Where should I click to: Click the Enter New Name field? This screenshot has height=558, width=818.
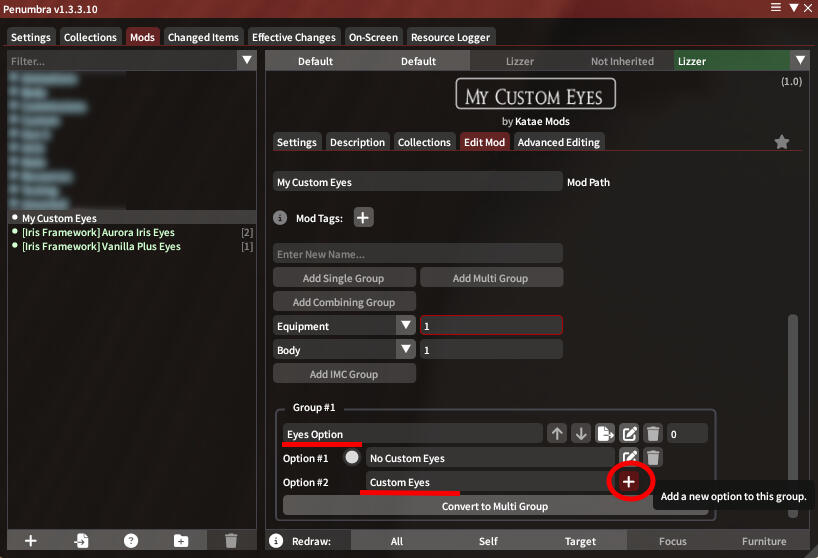point(417,254)
